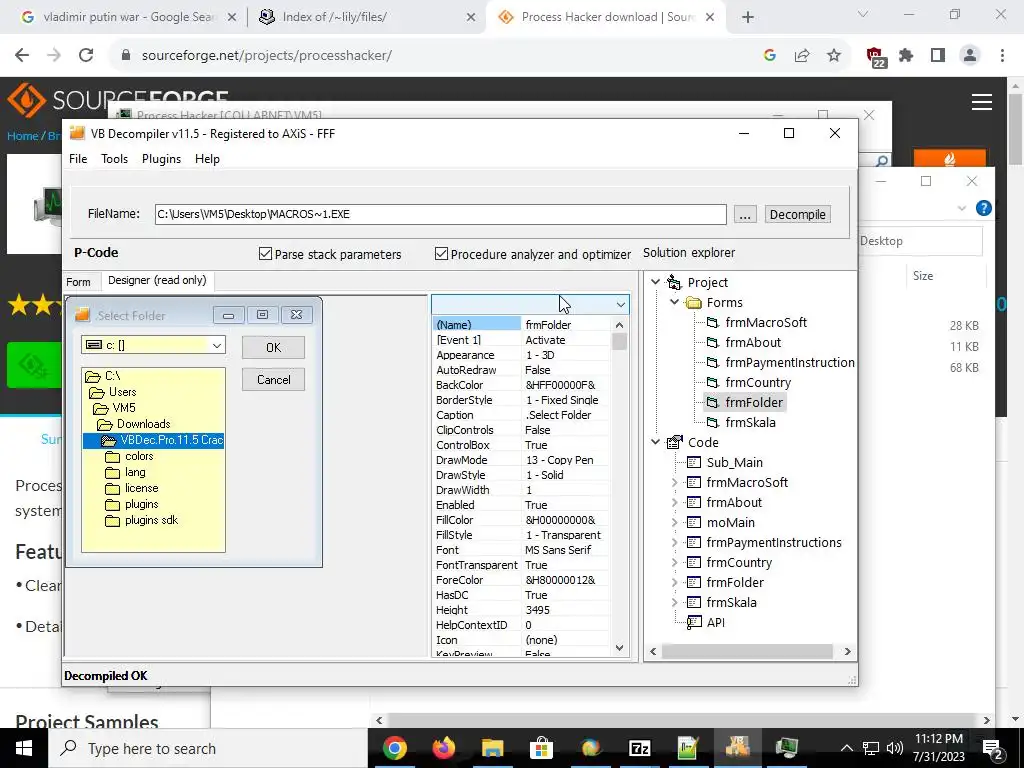Open the Tools menu

[x=114, y=159]
